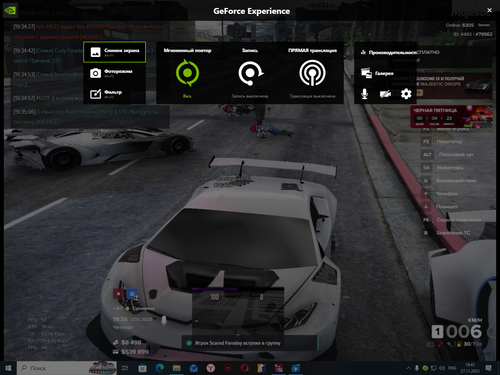Open the Mail app on taskbar
500x375 pixels.
[194, 368]
